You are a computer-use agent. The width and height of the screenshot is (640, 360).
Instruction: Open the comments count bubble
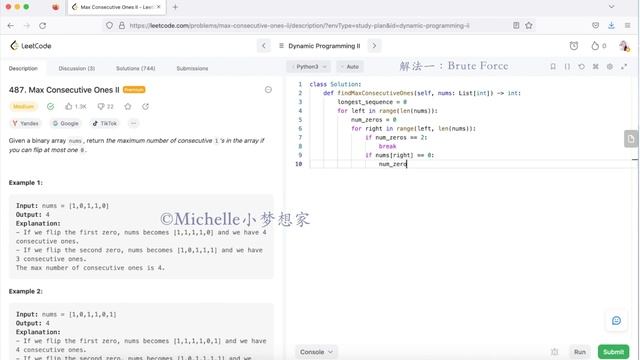tap(105, 107)
